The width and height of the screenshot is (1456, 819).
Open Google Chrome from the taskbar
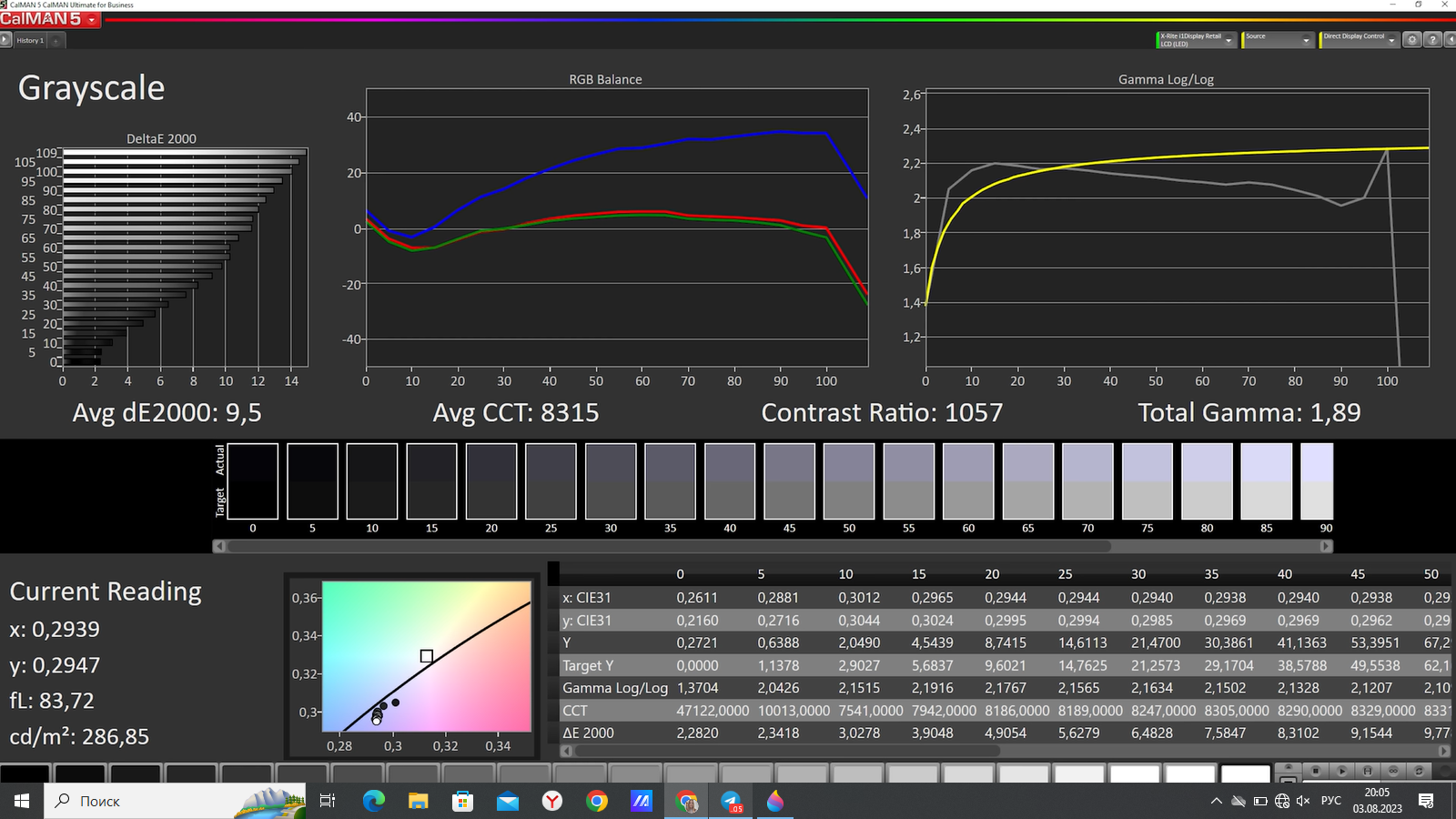pyautogui.click(x=597, y=801)
